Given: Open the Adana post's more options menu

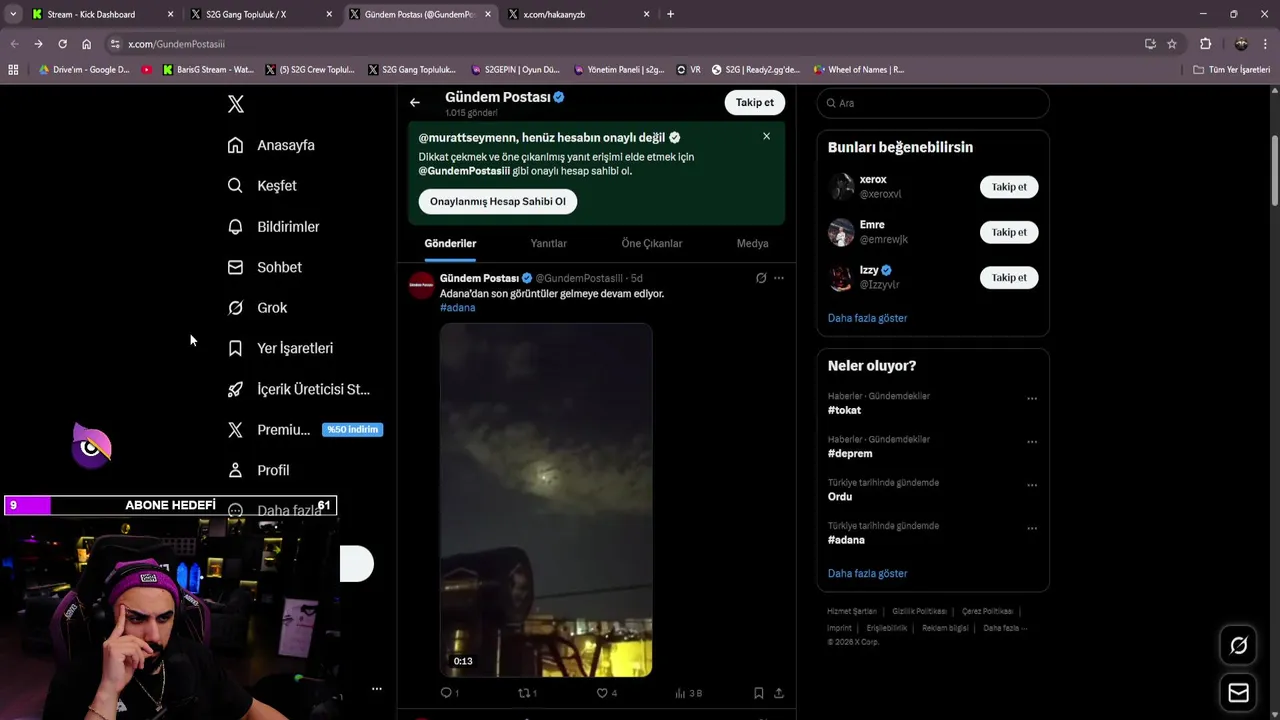Looking at the screenshot, I should coord(779,278).
